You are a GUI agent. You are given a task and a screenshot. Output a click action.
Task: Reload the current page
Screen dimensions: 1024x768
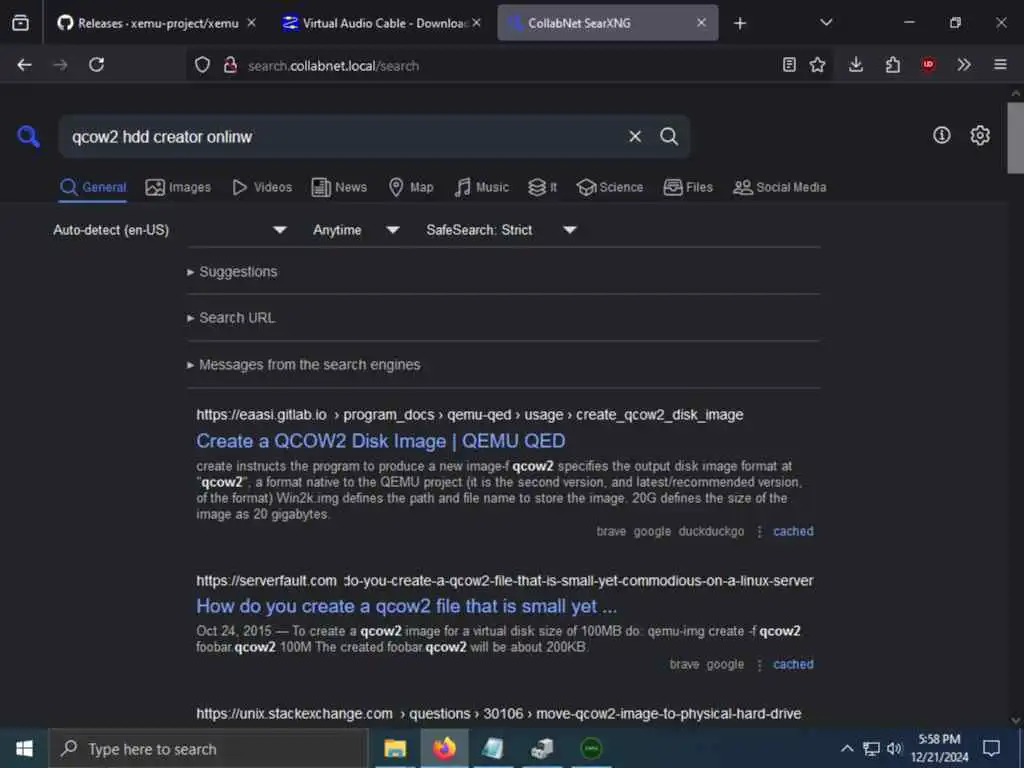pyautogui.click(x=97, y=65)
